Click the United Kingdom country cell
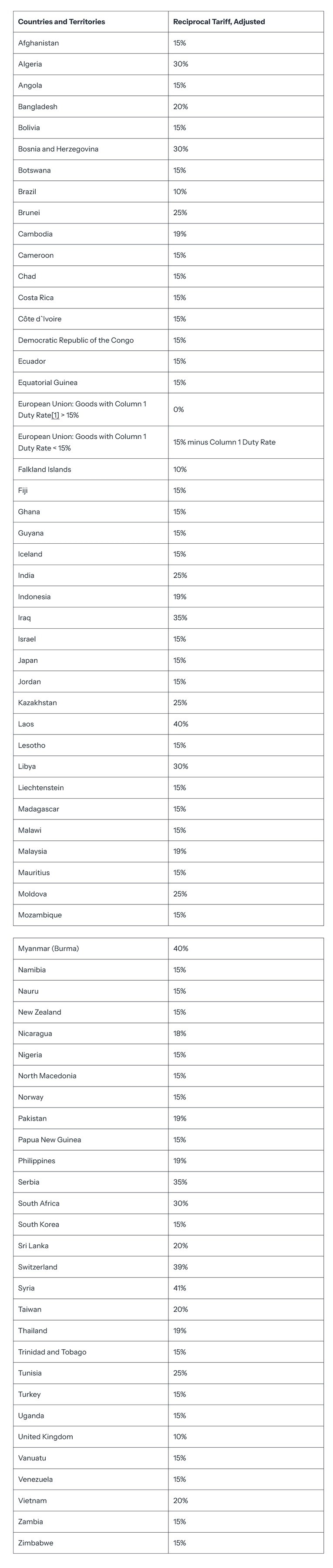 click(46, 1436)
